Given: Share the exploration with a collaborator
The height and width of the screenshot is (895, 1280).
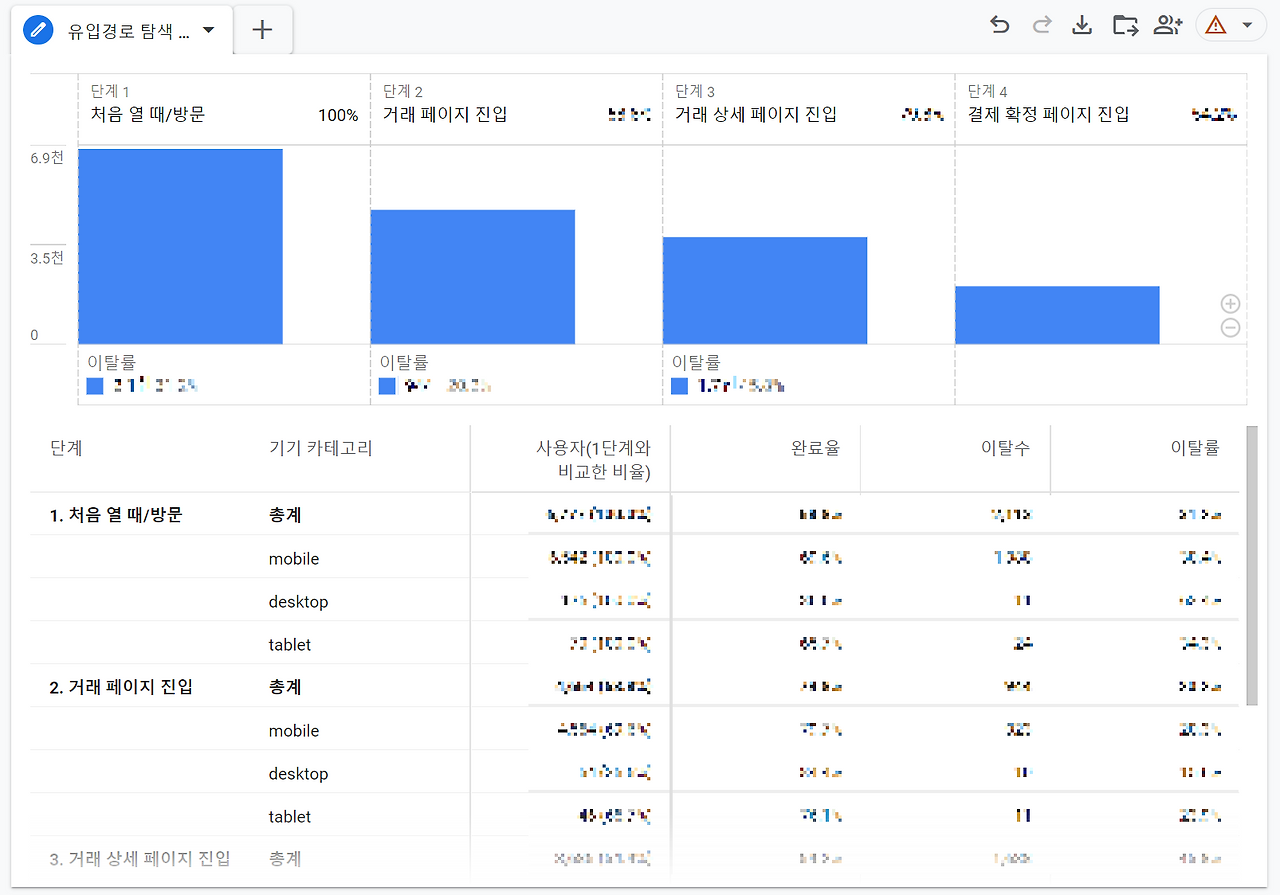Looking at the screenshot, I should click(1167, 24).
